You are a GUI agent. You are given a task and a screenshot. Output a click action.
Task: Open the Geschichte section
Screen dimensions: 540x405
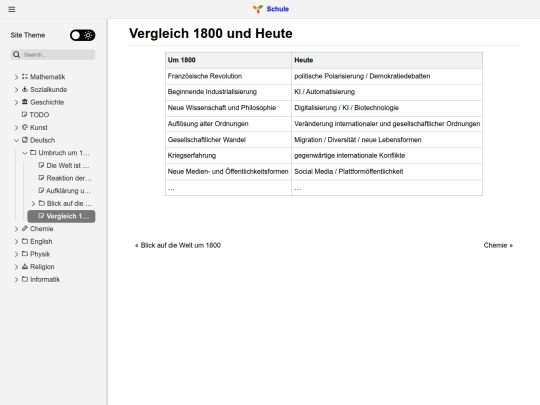click(47, 102)
